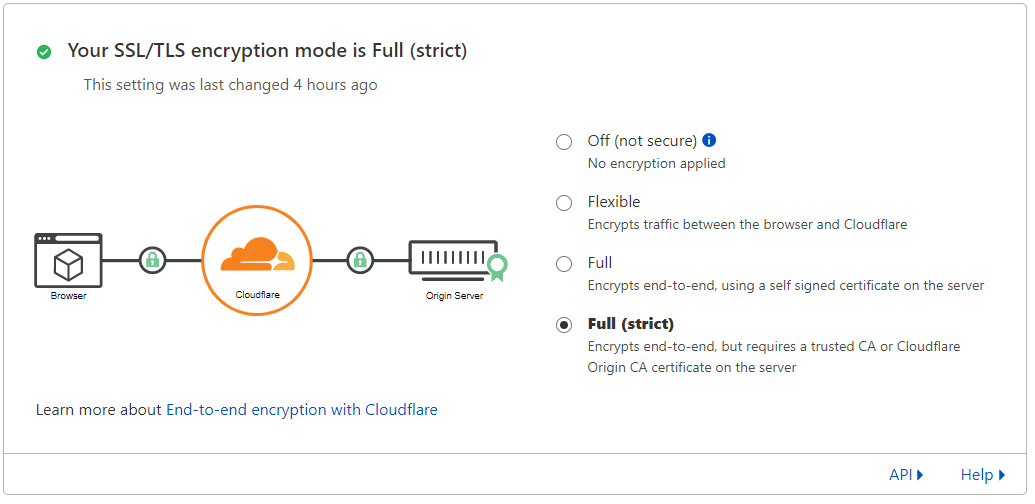Click the Full option description text
The height and width of the screenshot is (504, 1035).
(x=785, y=286)
